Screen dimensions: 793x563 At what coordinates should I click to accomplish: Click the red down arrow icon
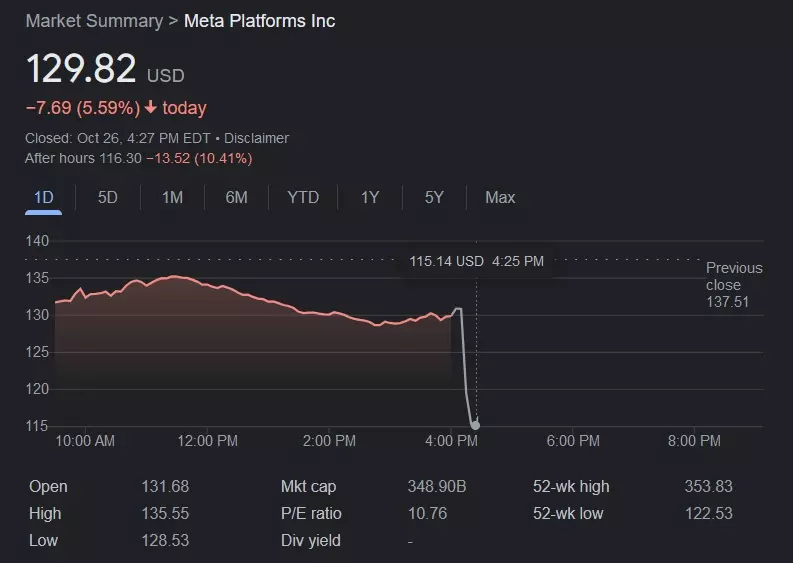tap(150, 108)
